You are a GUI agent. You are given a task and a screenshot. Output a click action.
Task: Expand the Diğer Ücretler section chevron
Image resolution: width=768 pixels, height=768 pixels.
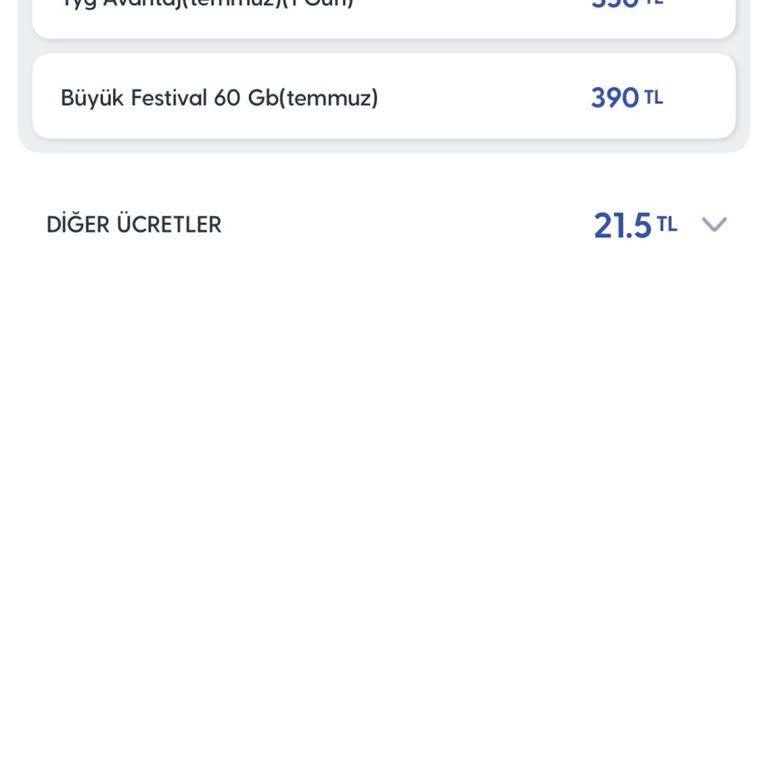[713, 224]
